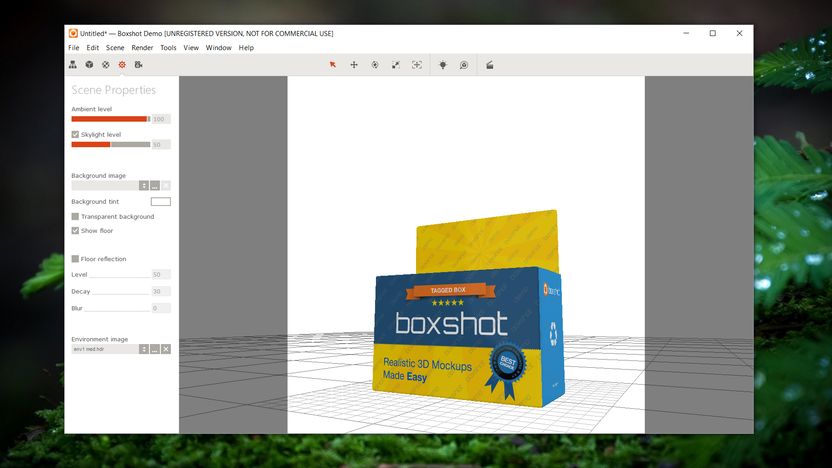Browse for an Environment image with ellipsis button
The image size is (832, 468).
[x=155, y=349]
